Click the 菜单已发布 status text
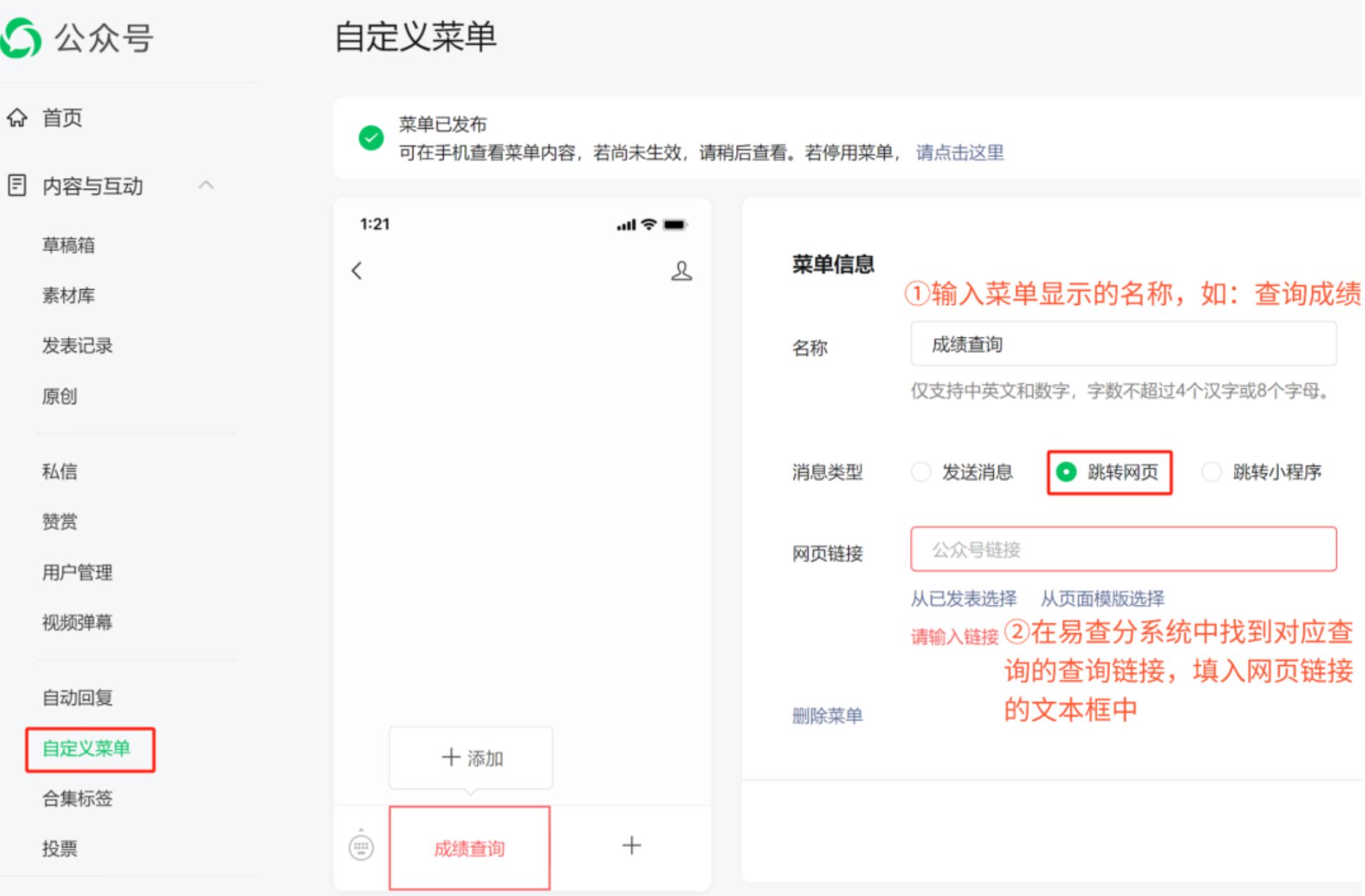 [442, 125]
